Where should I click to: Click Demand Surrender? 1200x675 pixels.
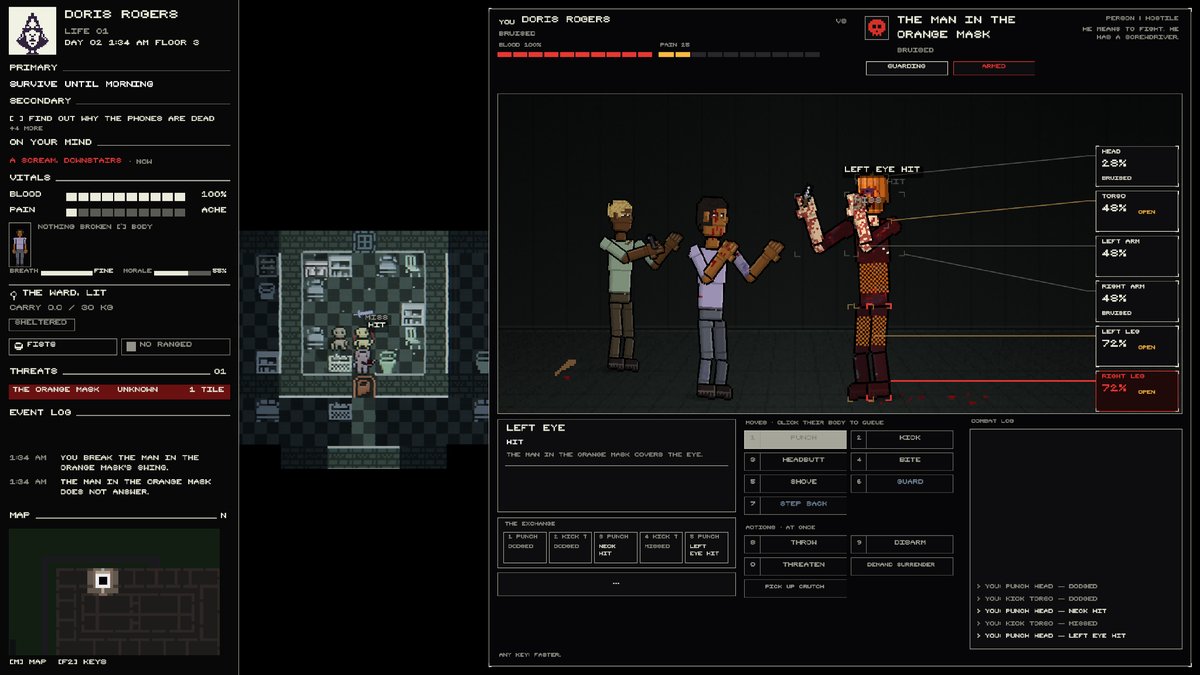coord(902,565)
